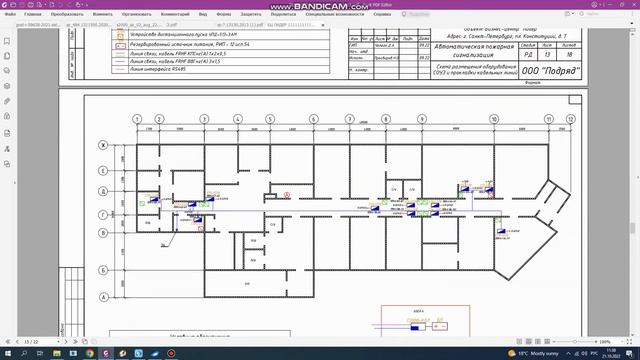Open the Вид ribbon tab
This screenshot has width=640, height=360.
pyautogui.click(x=203, y=14)
